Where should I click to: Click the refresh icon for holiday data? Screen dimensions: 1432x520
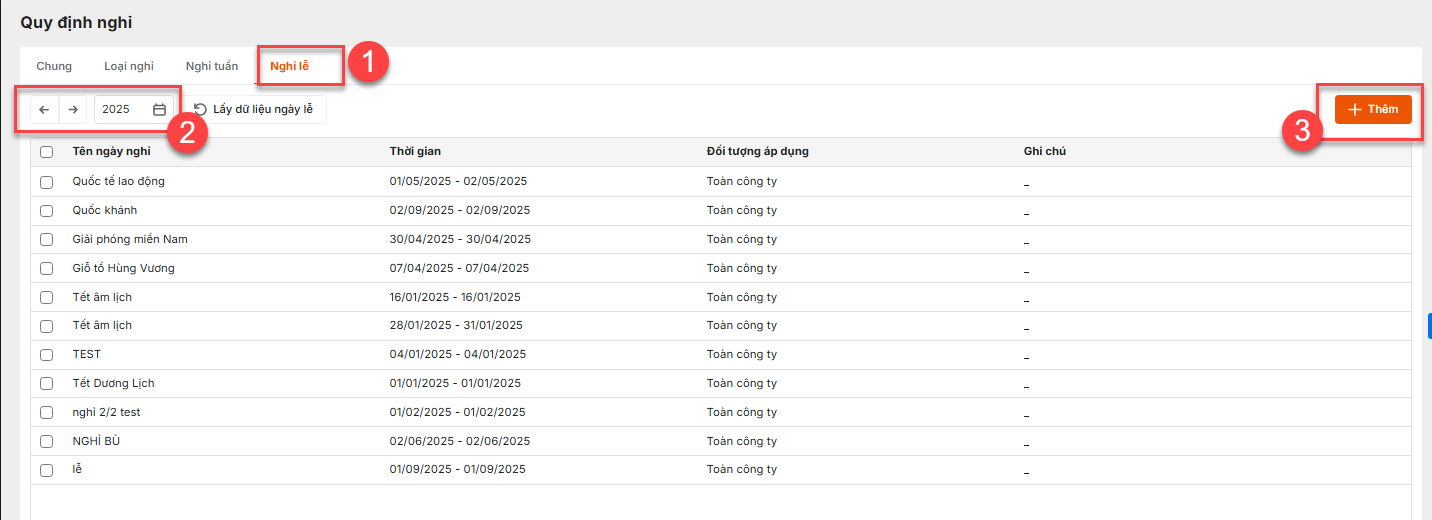200,110
